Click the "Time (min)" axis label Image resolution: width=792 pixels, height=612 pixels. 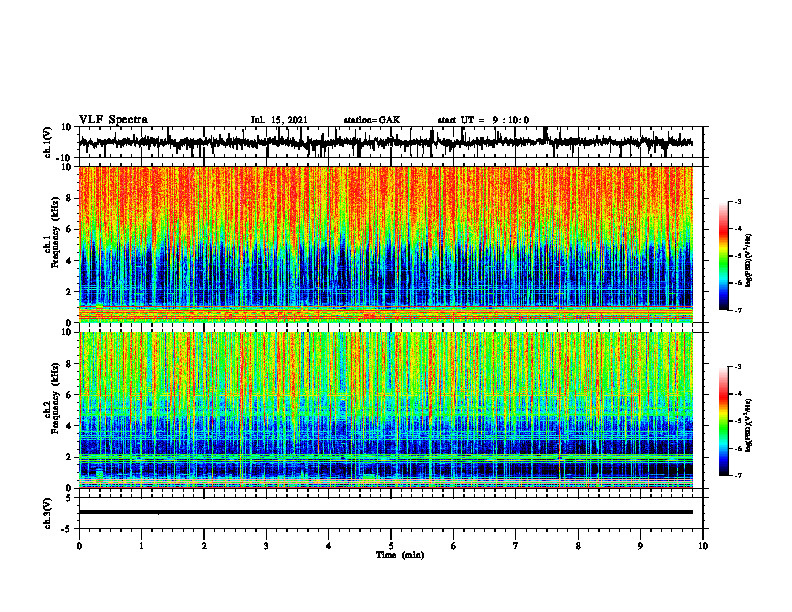click(x=400, y=555)
